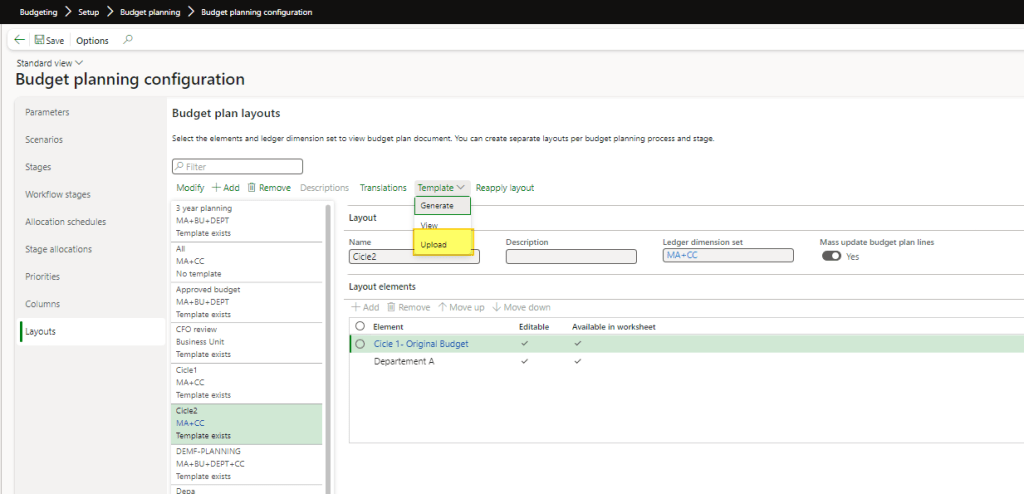Open the Cicle 1- Original Budget link

pyautogui.click(x=420, y=344)
